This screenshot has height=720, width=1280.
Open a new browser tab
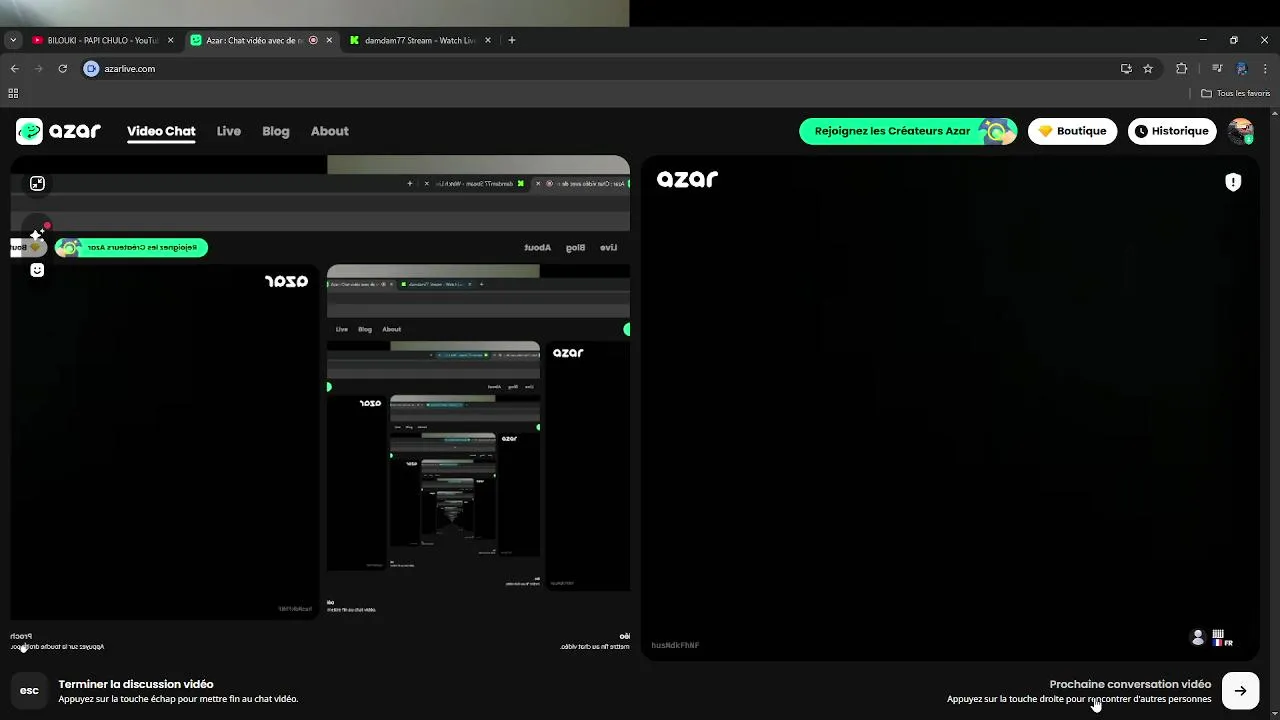click(512, 40)
